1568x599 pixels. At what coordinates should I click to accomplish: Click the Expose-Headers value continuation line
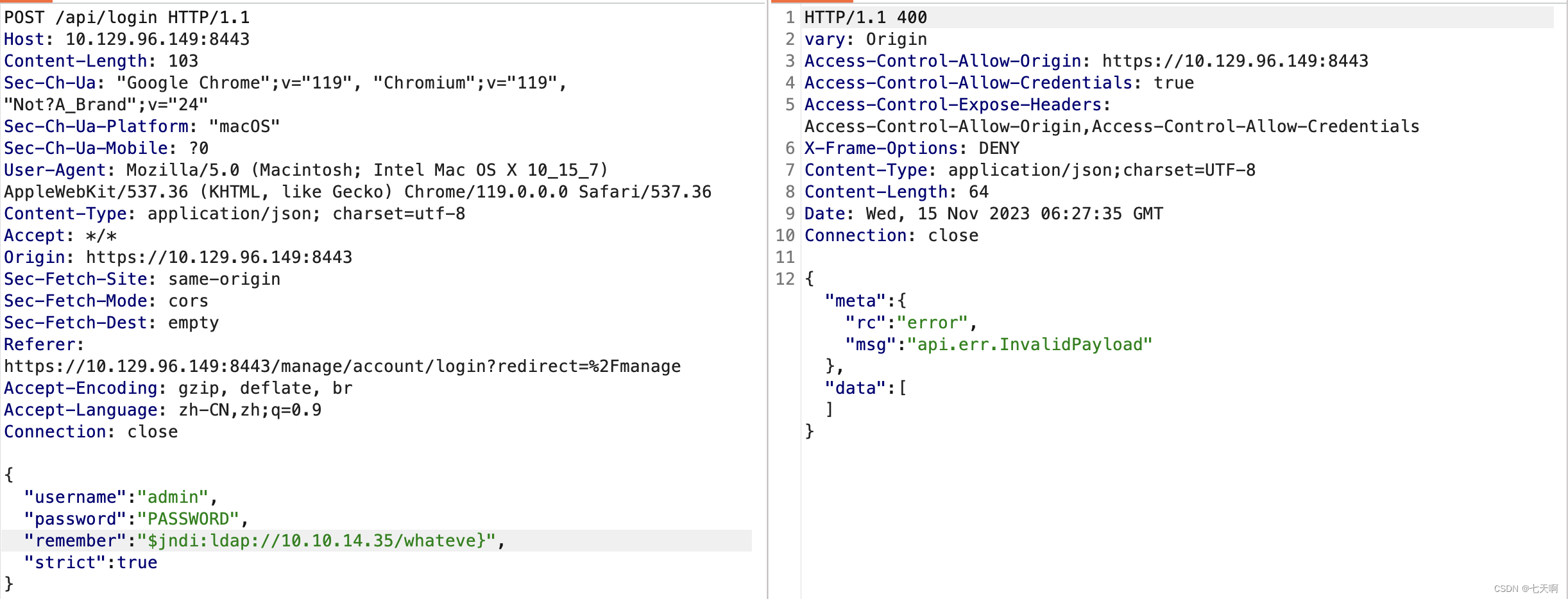(x=1112, y=126)
